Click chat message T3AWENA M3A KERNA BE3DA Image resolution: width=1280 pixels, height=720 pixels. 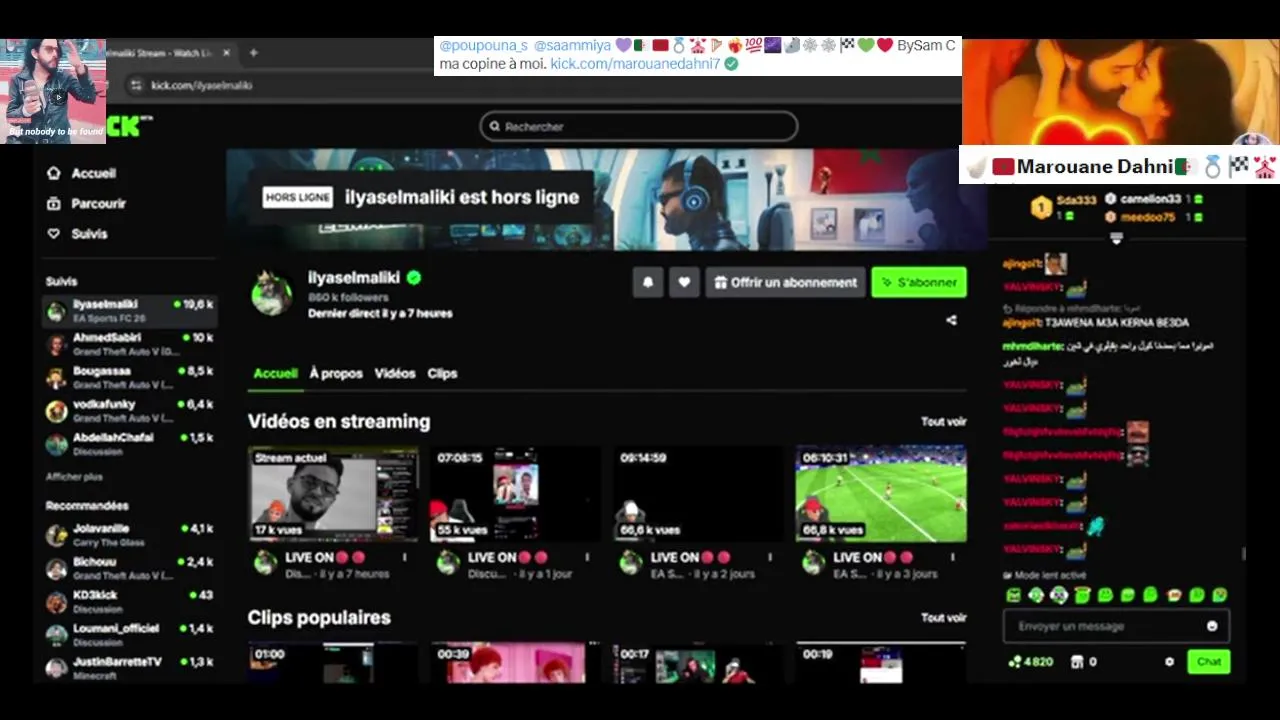[x=1117, y=323]
